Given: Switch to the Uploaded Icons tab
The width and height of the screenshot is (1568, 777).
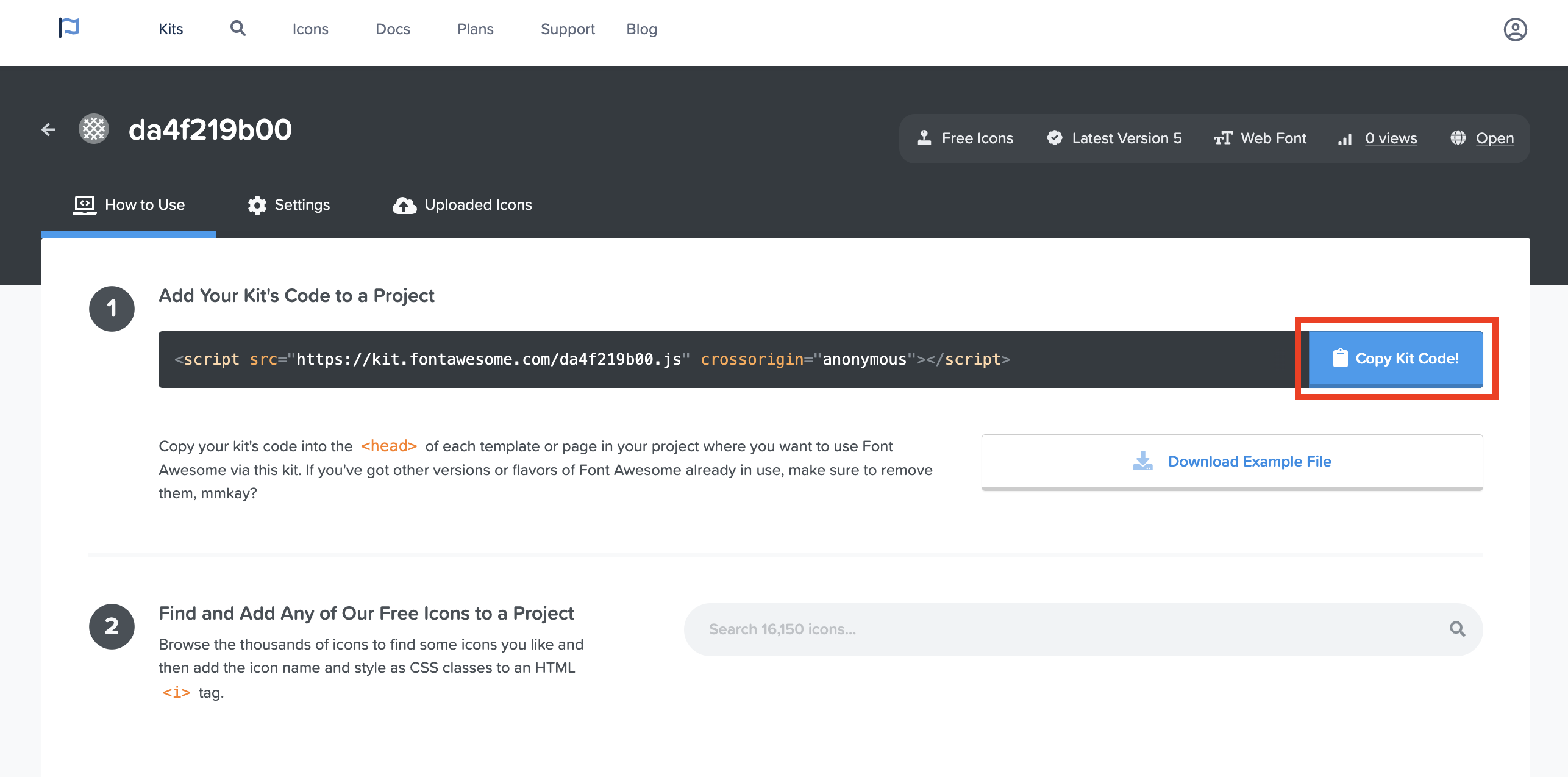Looking at the screenshot, I should click(x=463, y=205).
